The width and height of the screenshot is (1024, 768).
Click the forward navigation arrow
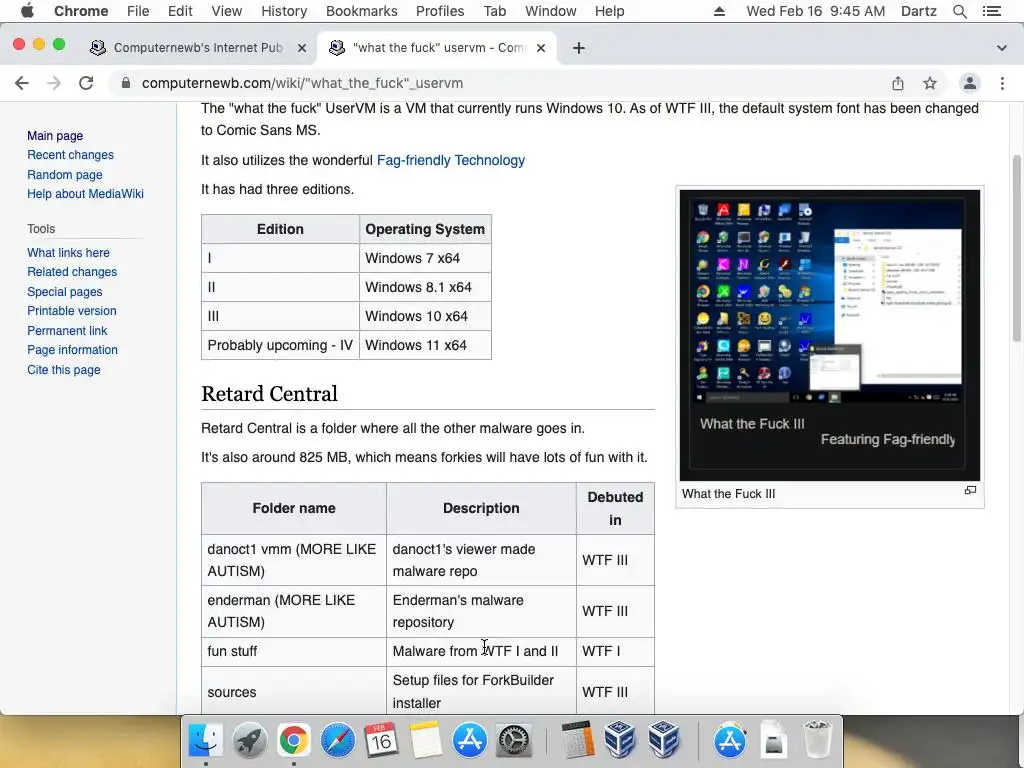54,83
